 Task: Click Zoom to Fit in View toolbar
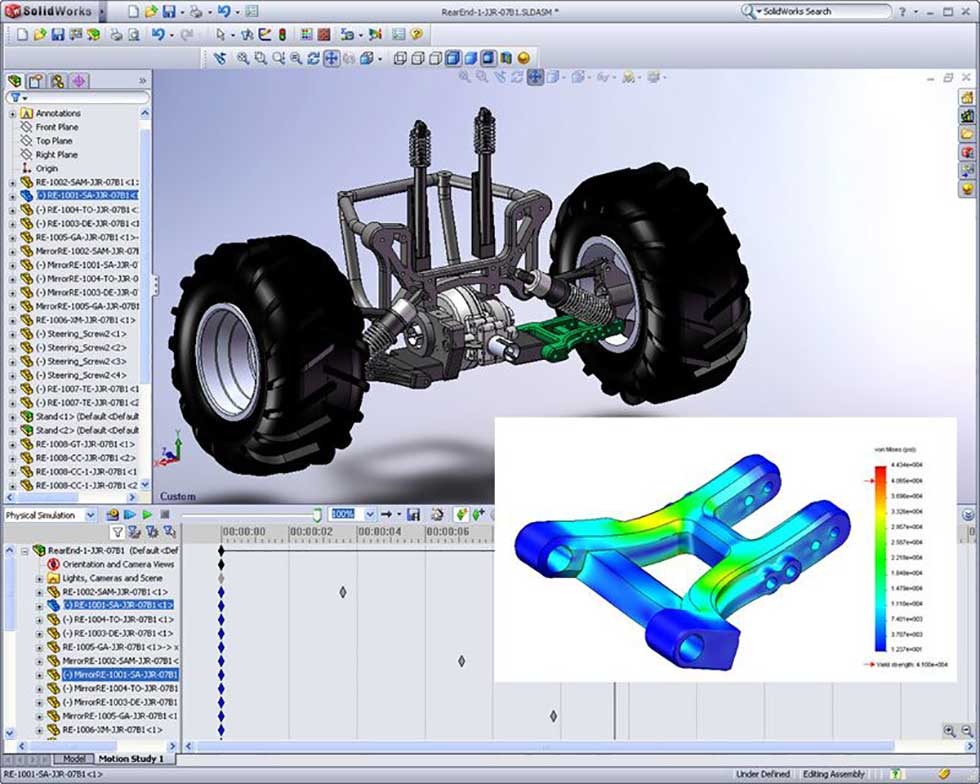point(242,58)
